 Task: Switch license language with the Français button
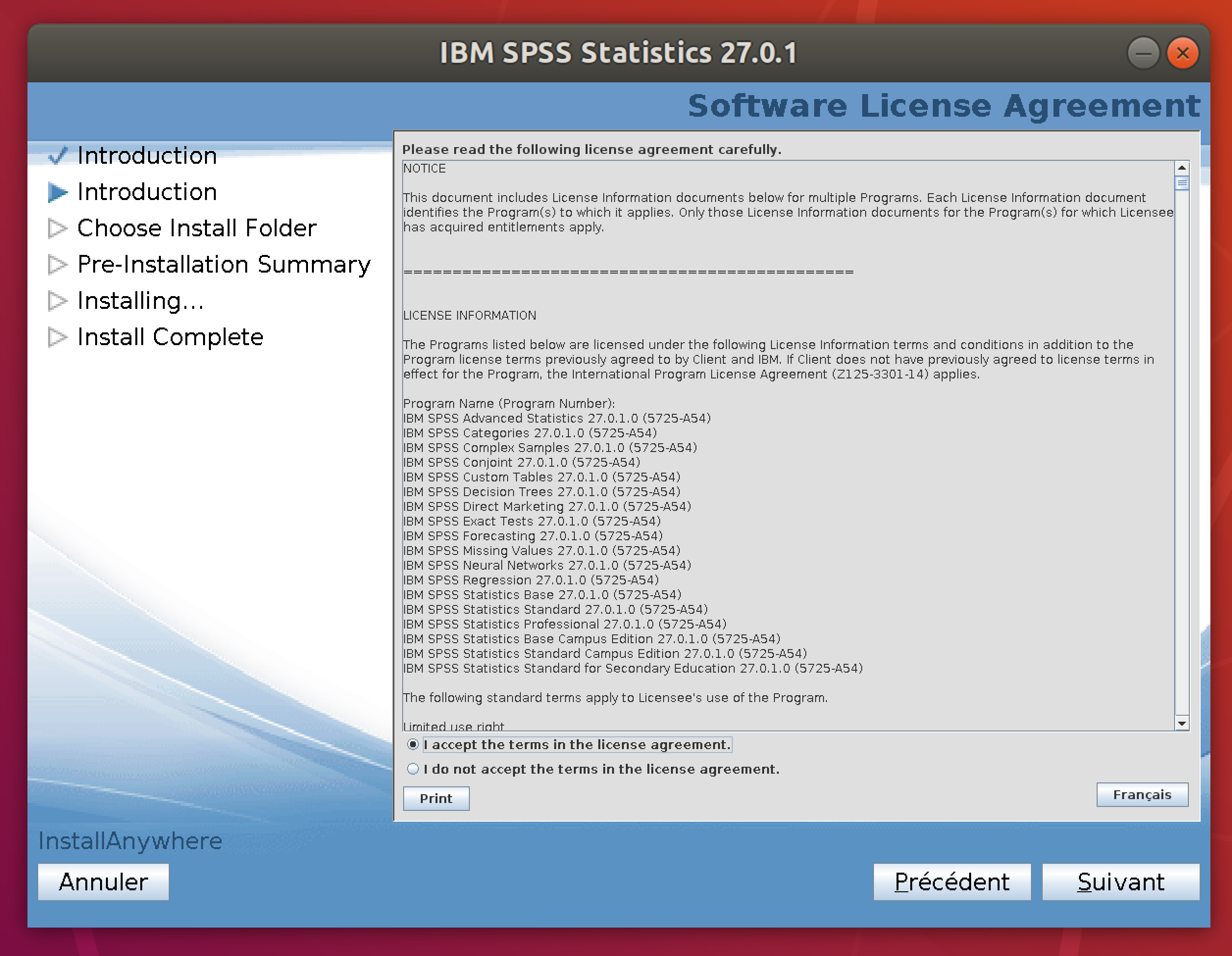[1142, 795]
